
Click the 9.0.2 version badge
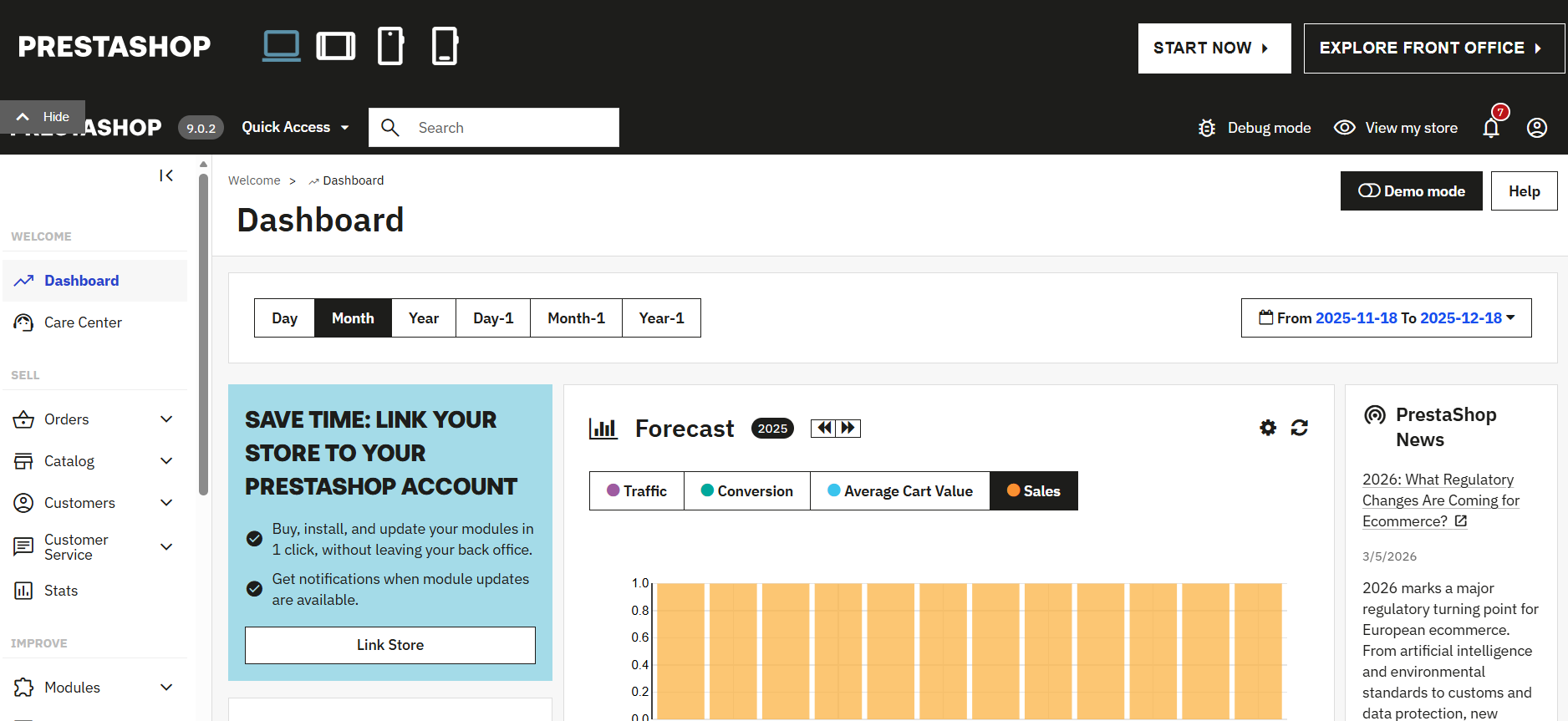pos(201,128)
